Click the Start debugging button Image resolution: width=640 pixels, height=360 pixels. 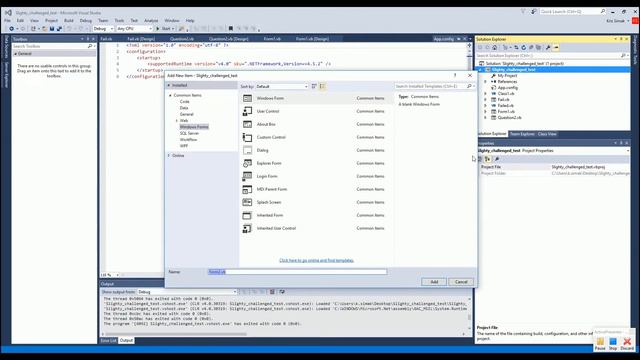[x=164, y=29]
